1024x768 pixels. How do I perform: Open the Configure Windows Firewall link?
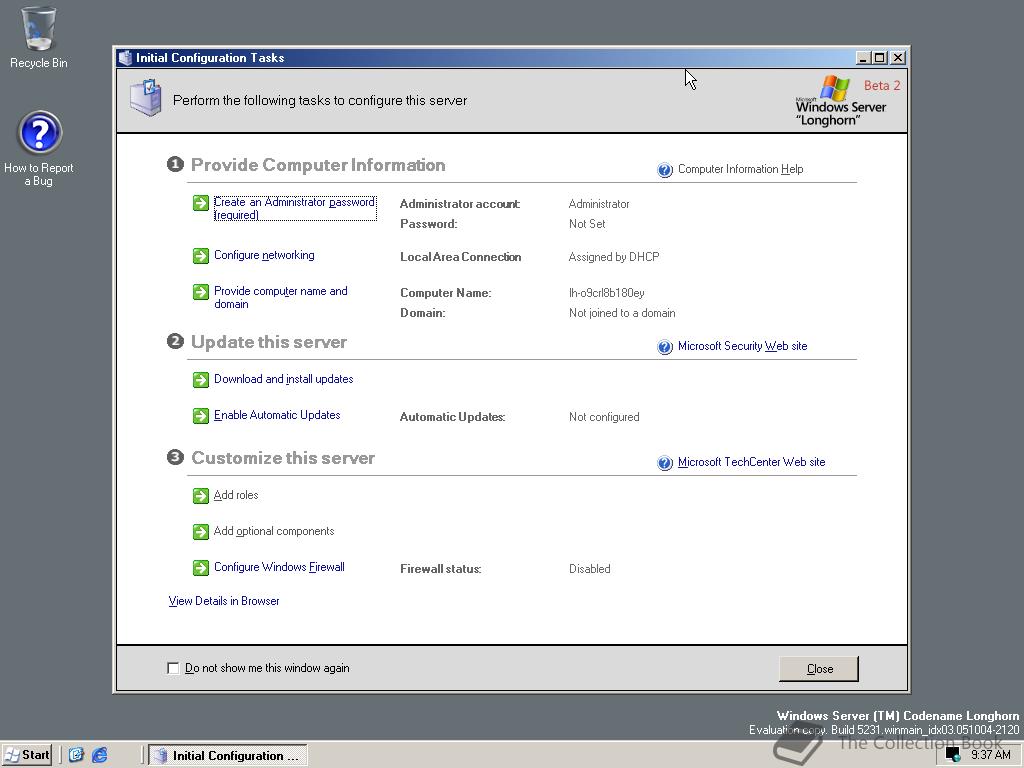click(x=279, y=567)
